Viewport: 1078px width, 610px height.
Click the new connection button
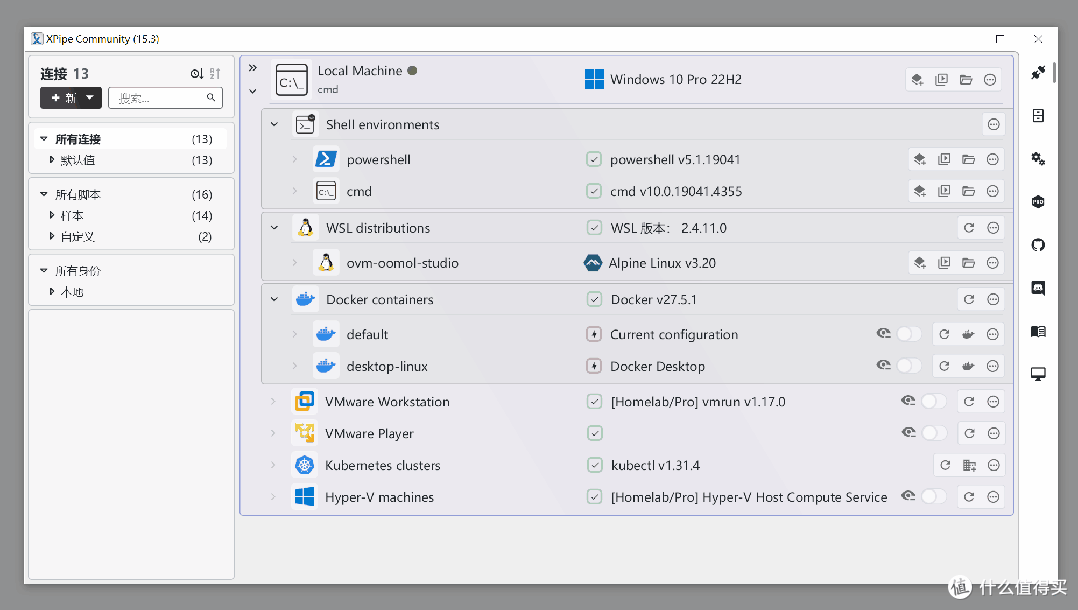point(63,98)
